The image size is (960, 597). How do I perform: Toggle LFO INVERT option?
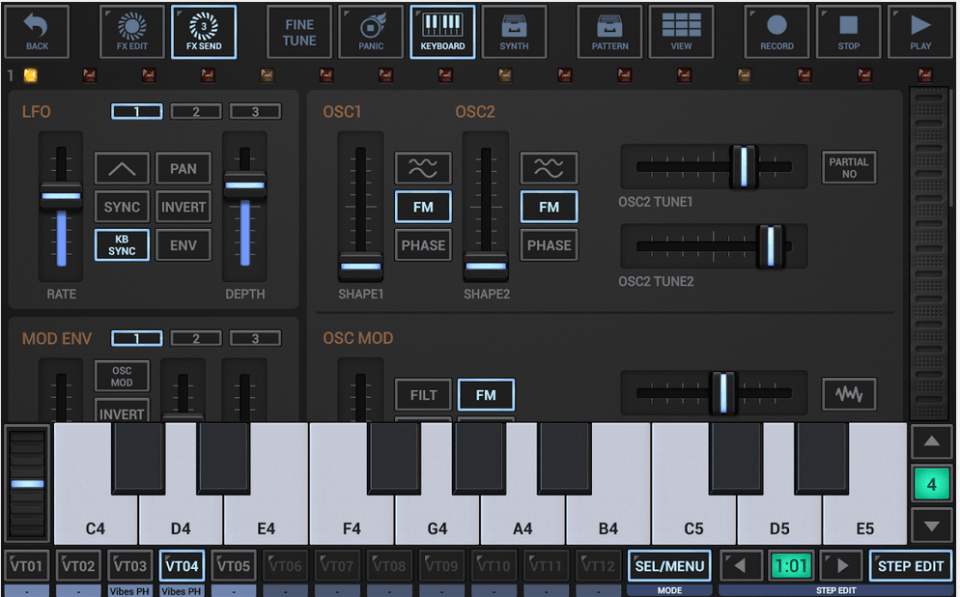coord(183,207)
